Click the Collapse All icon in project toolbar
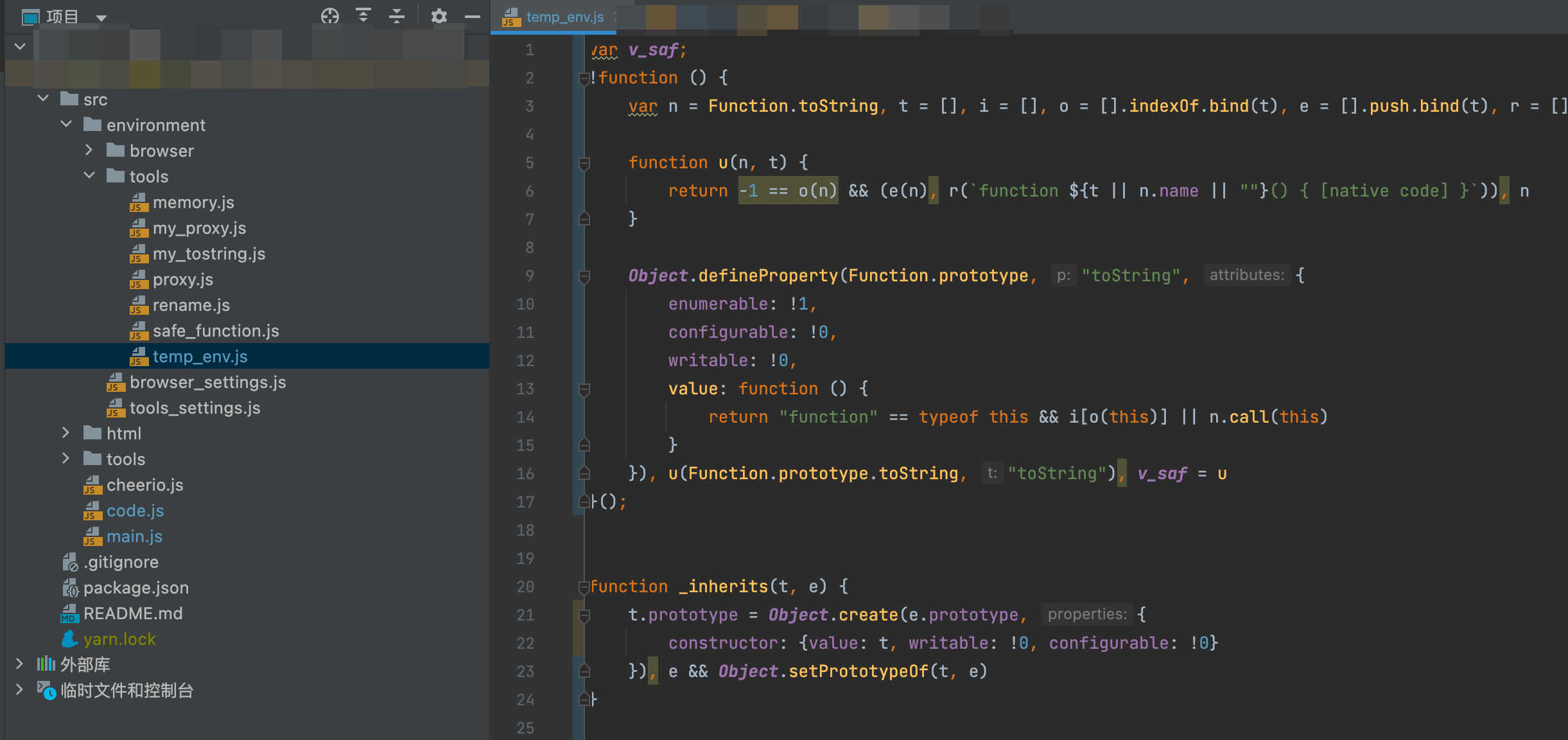1568x740 pixels. click(x=397, y=16)
